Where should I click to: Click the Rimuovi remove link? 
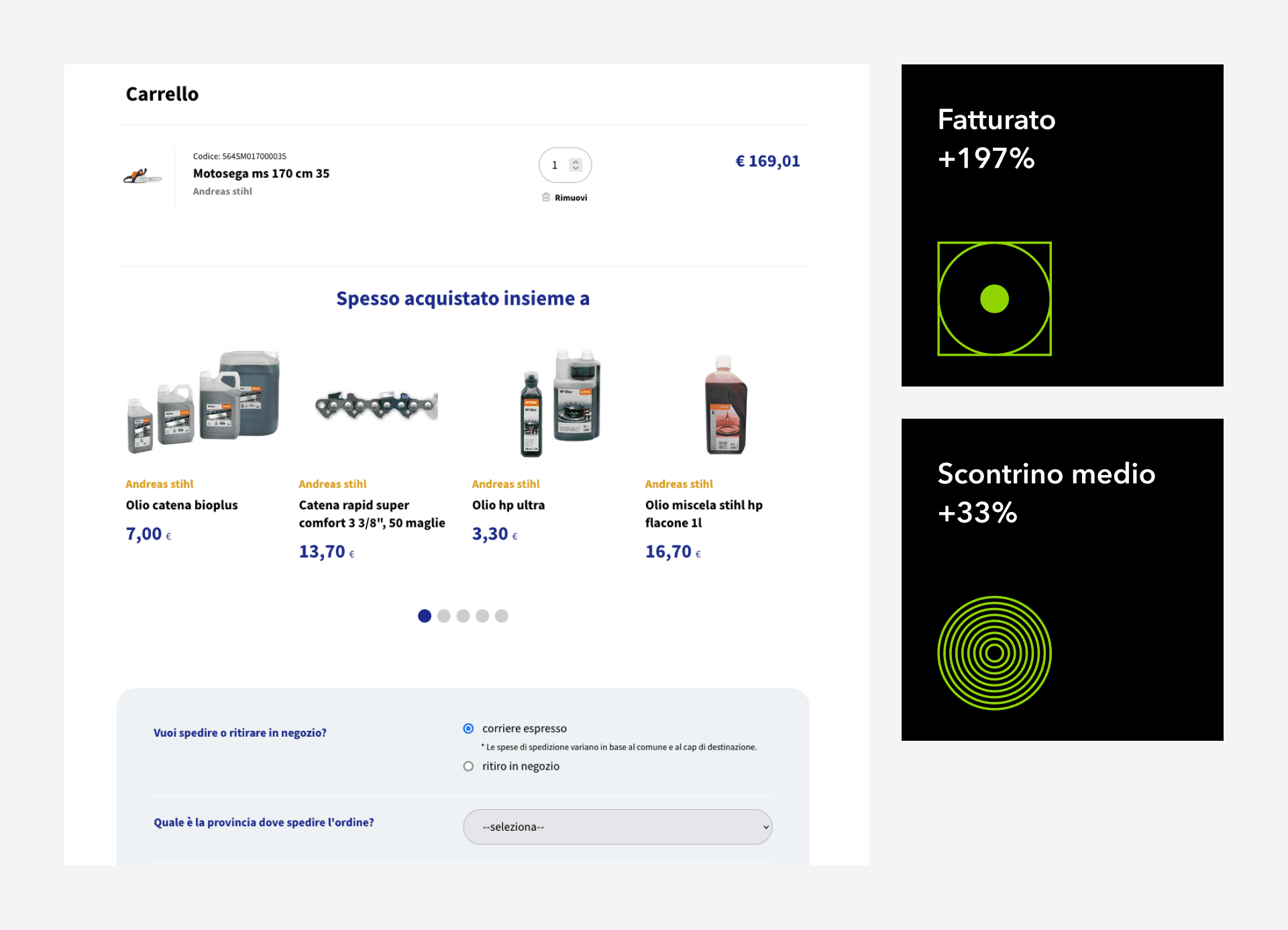tap(571, 198)
